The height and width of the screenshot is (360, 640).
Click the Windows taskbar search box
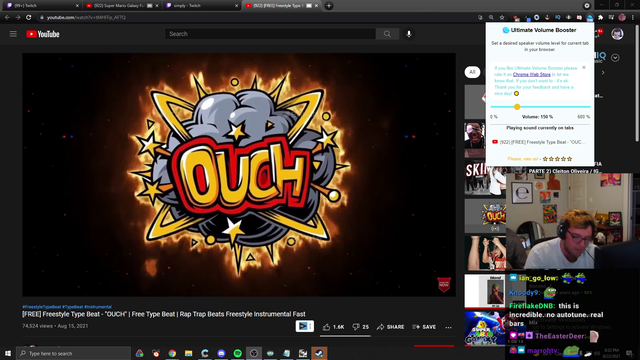pos(73,353)
